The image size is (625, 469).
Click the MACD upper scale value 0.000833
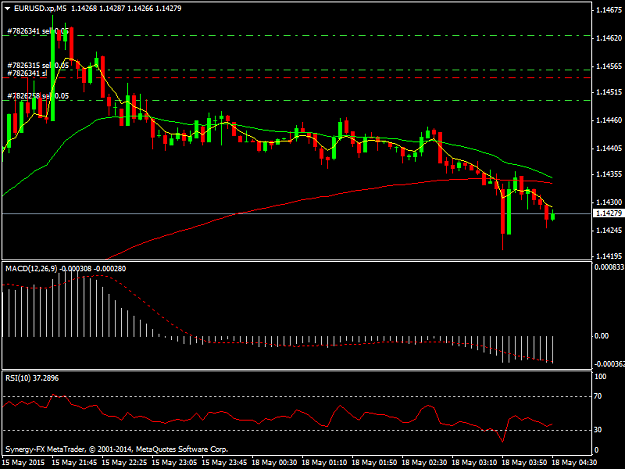click(609, 267)
